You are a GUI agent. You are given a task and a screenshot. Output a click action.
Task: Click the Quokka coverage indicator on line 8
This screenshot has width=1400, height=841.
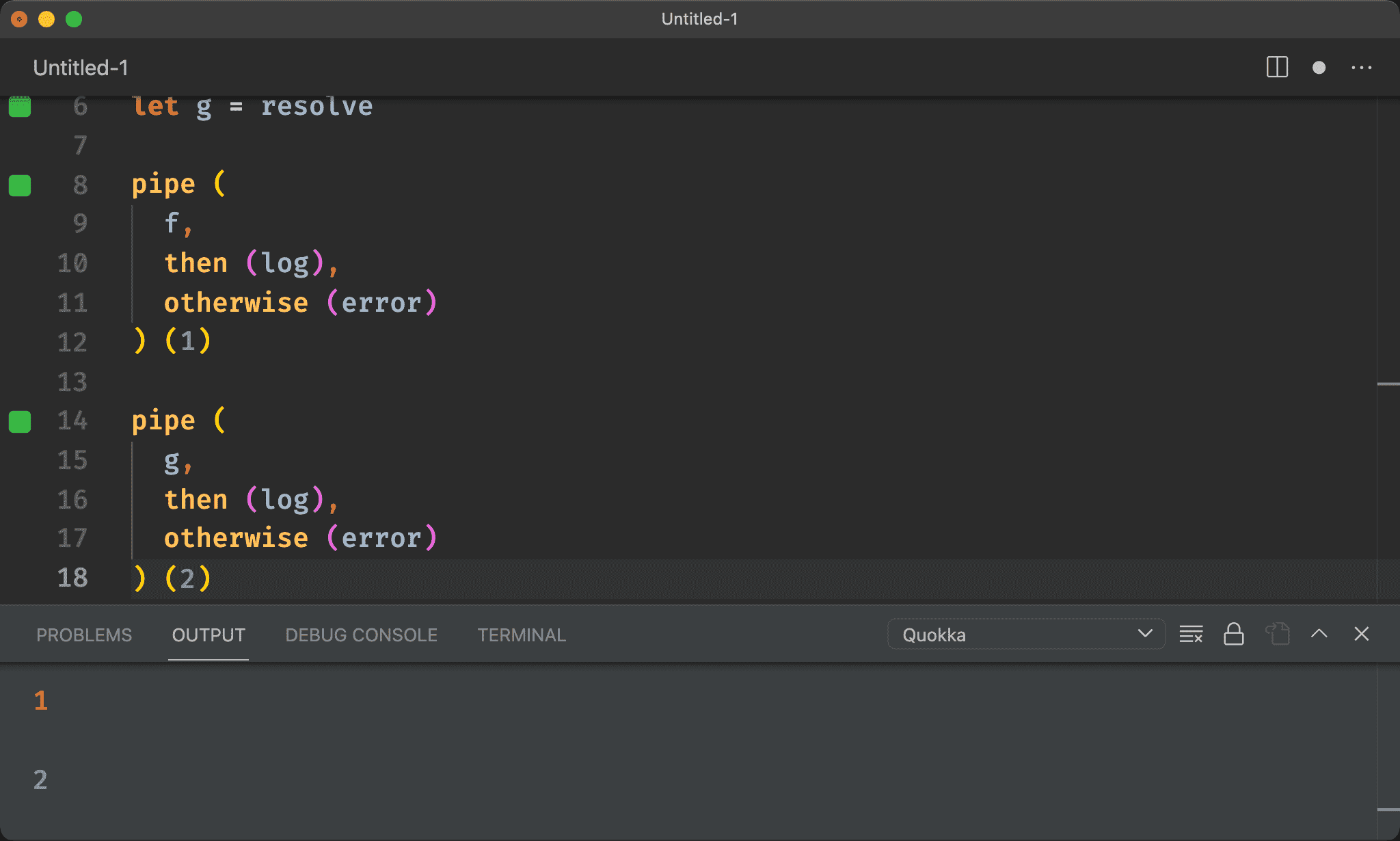click(20, 185)
